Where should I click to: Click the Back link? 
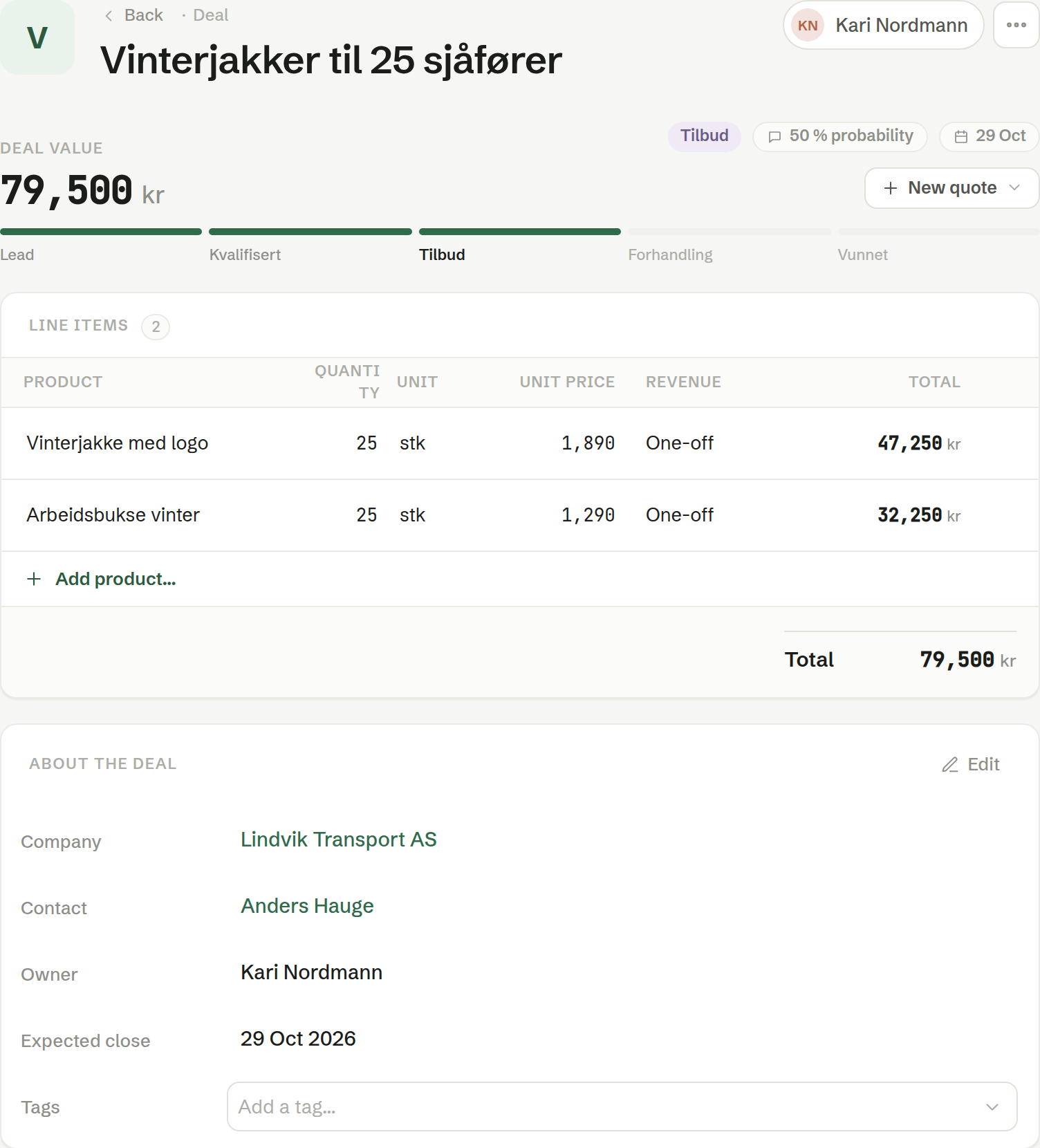coord(144,15)
